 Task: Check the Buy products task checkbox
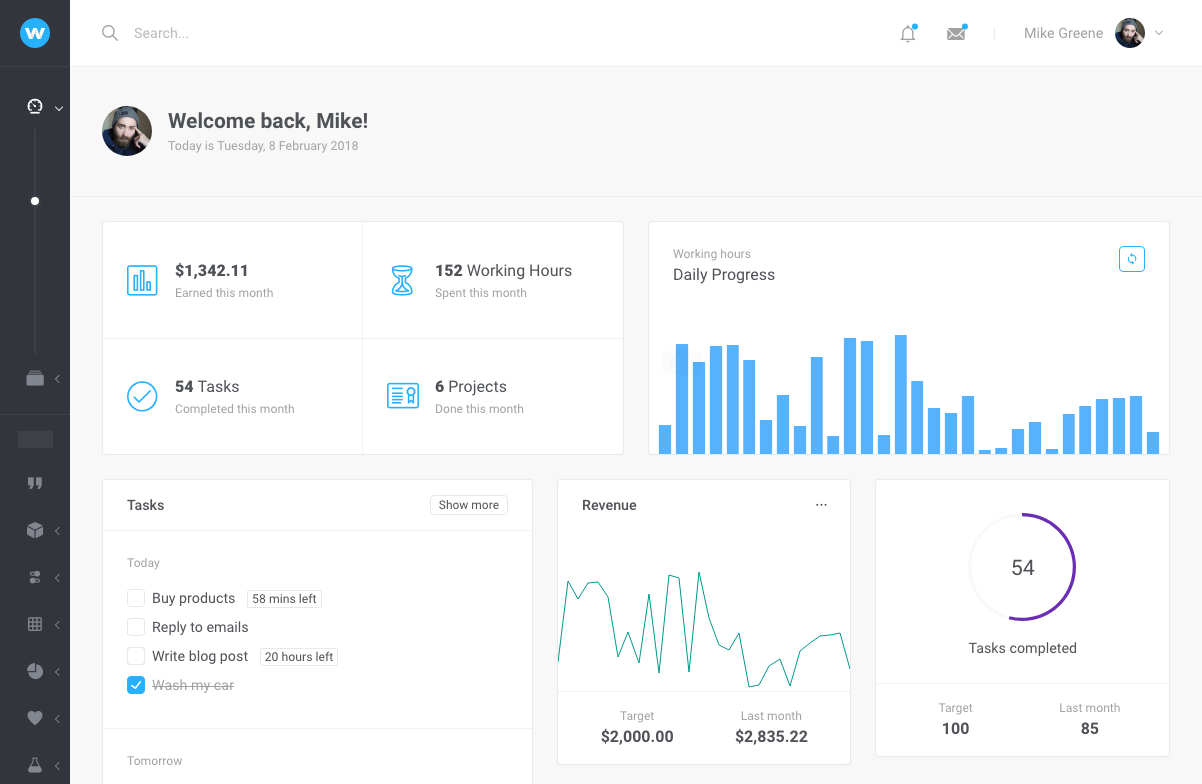(136, 598)
